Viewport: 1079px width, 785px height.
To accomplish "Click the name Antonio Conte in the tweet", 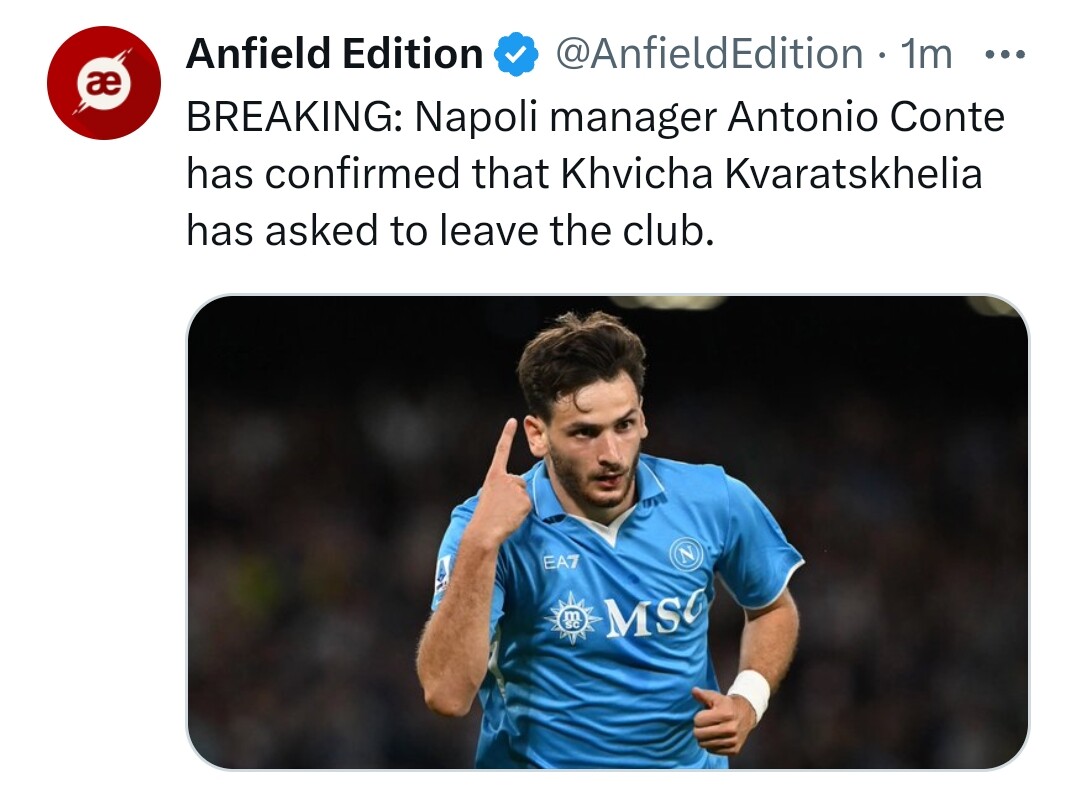I will (x=865, y=118).
